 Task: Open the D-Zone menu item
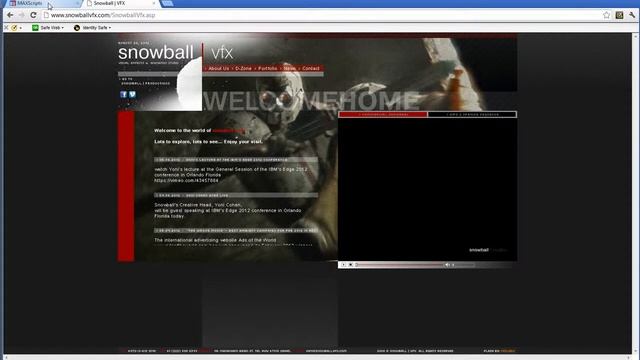pyautogui.click(x=243, y=69)
